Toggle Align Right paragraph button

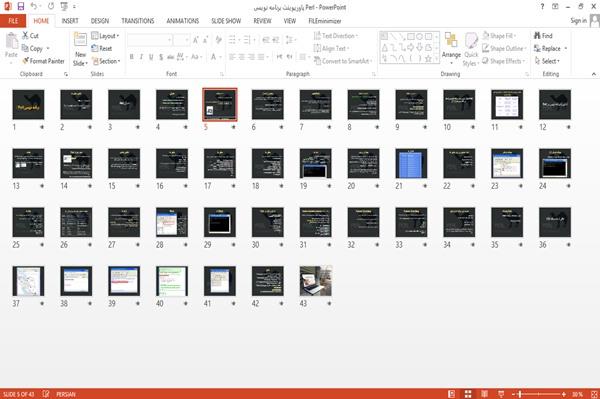point(251,57)
